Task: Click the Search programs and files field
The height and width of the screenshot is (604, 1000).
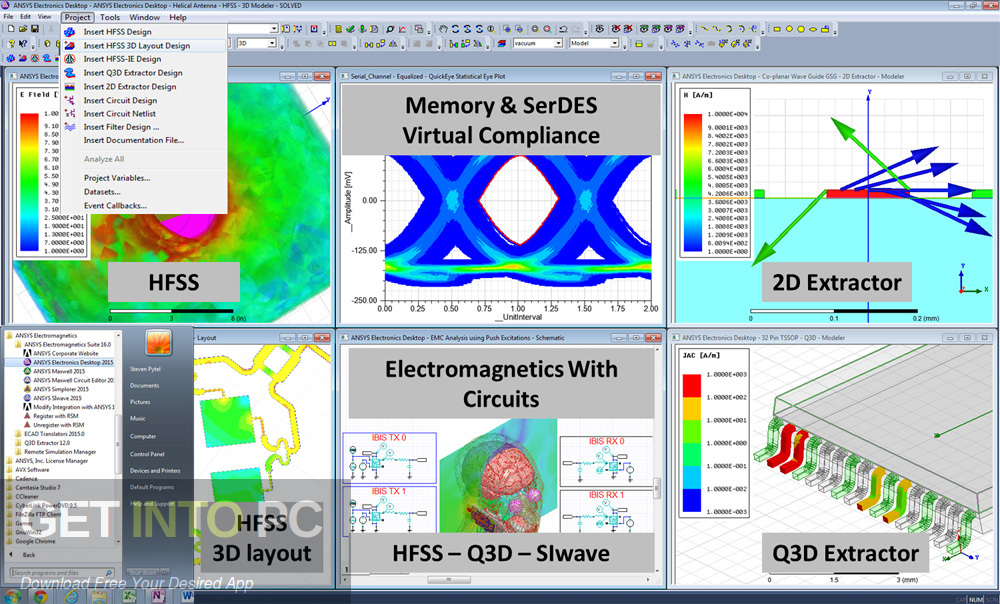Action: click(62, 573)
